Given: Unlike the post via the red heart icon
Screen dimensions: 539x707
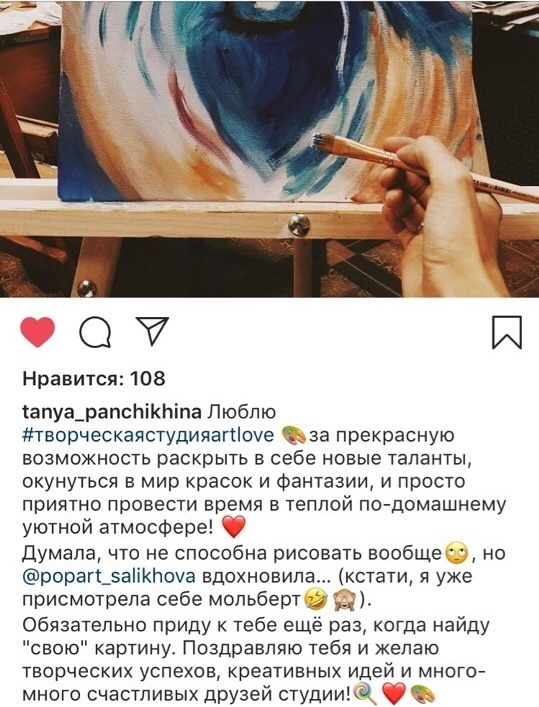Looking at the screenshot, I should (x=38, y=332).
